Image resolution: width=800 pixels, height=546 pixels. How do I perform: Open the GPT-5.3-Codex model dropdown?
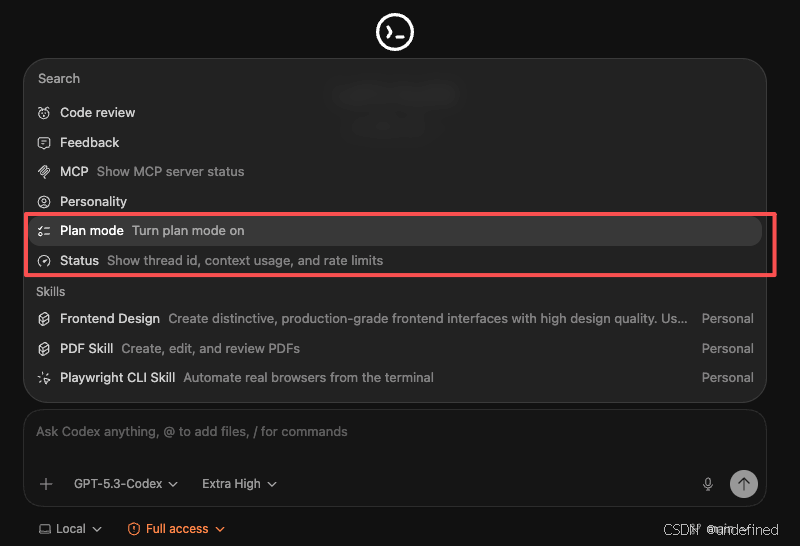[126, 484]
